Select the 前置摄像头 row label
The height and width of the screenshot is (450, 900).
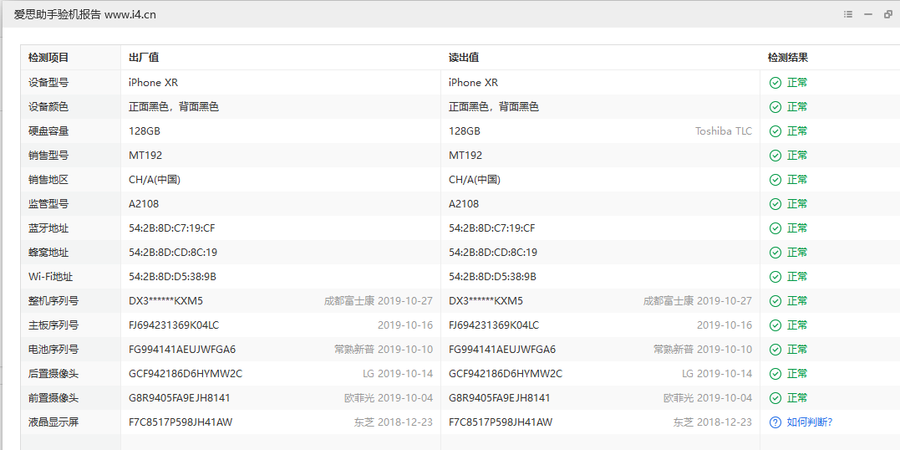tap(54, 398)
